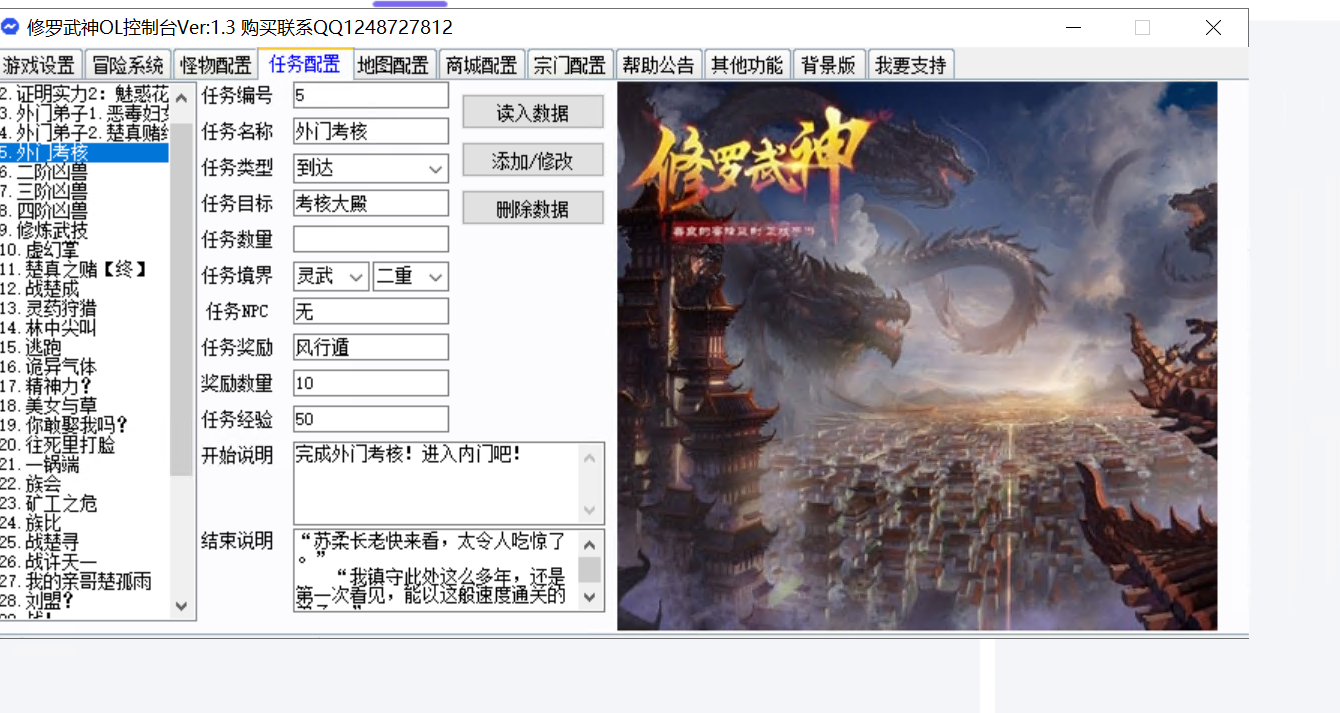This screenshot has height=713, width=1340.
Task: Click the 读入数据 button
Action: click(x=532, y=113)
